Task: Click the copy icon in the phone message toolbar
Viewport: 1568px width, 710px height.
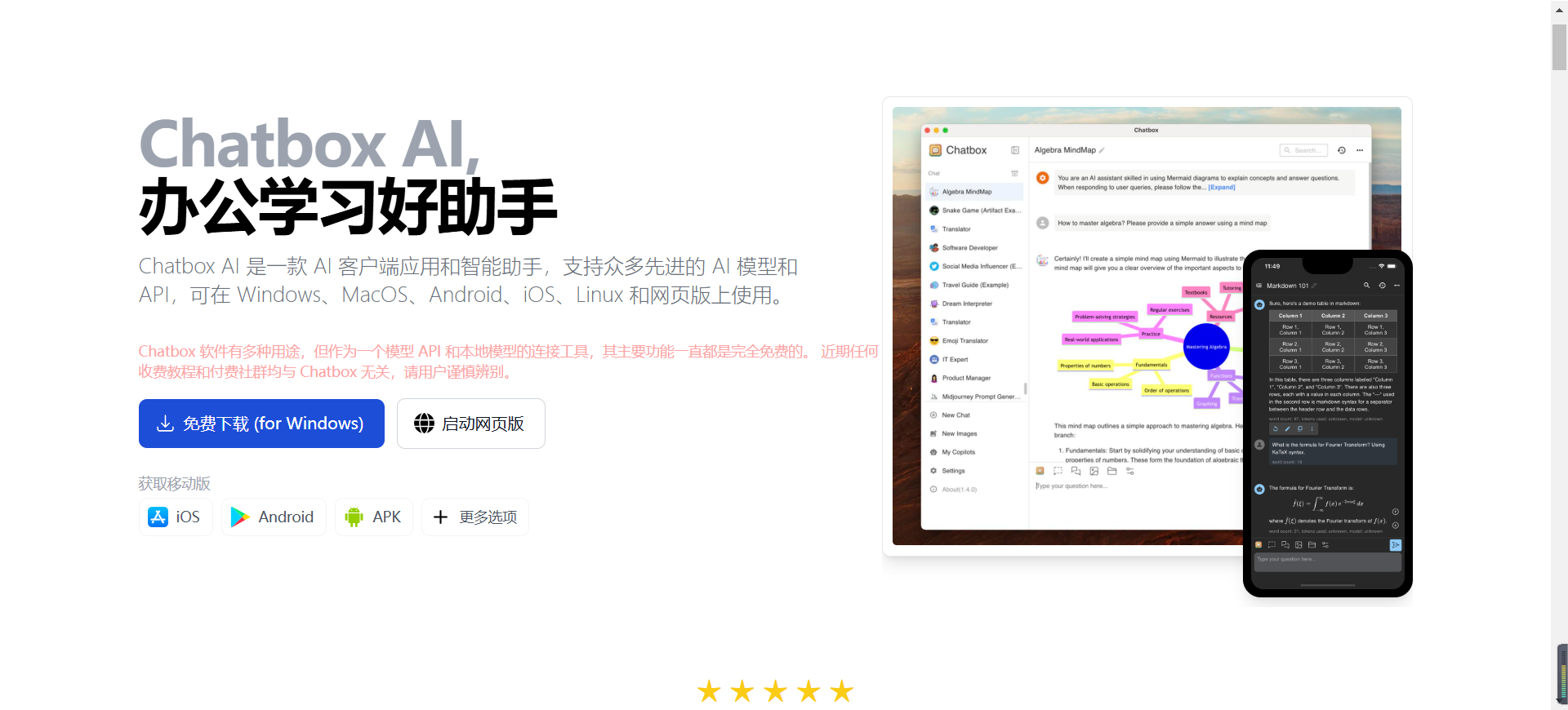Action: click(1300, 428)
